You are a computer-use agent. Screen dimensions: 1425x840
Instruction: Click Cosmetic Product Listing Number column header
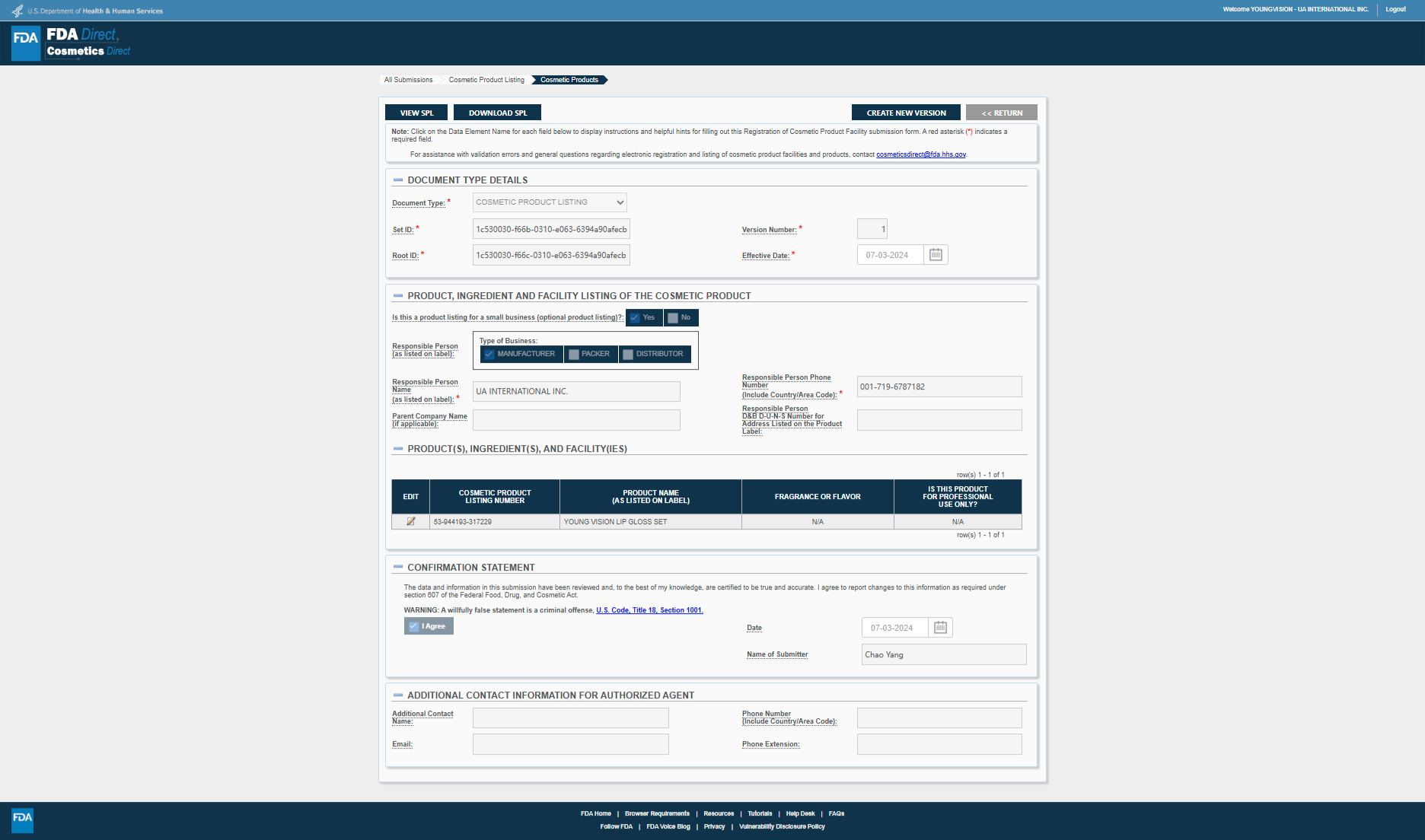[495, 497]
